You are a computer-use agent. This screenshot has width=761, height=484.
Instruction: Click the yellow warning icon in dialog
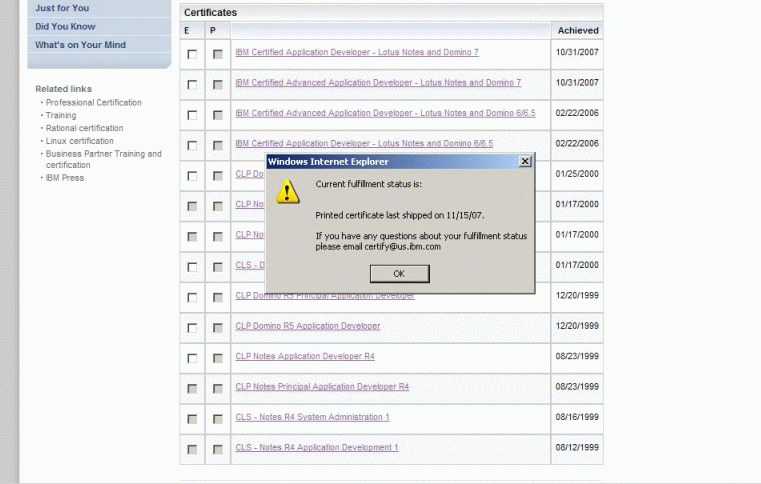[288, 191]
